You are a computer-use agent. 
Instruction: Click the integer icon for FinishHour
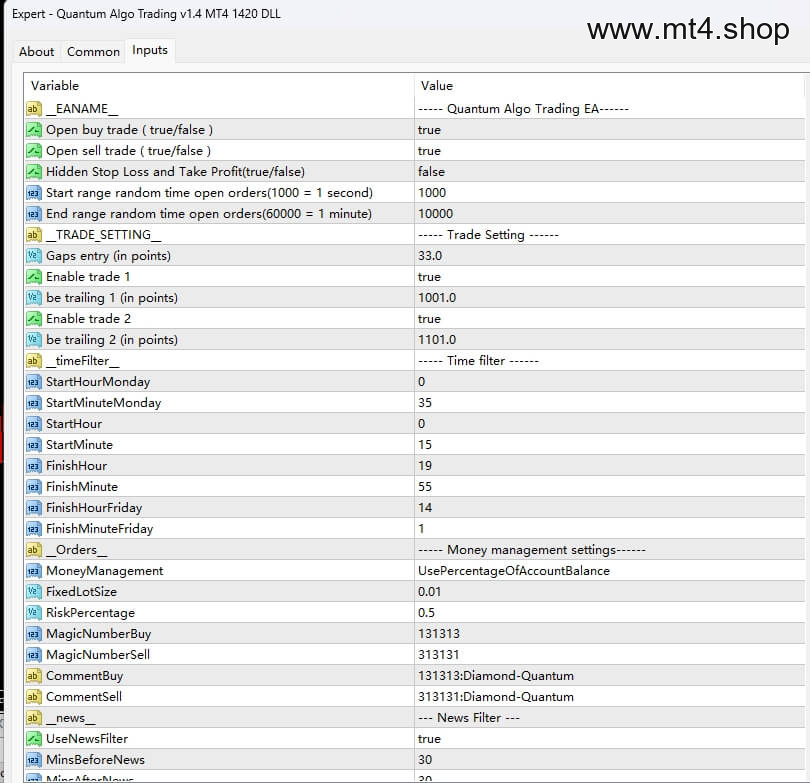tap(34, 466)
